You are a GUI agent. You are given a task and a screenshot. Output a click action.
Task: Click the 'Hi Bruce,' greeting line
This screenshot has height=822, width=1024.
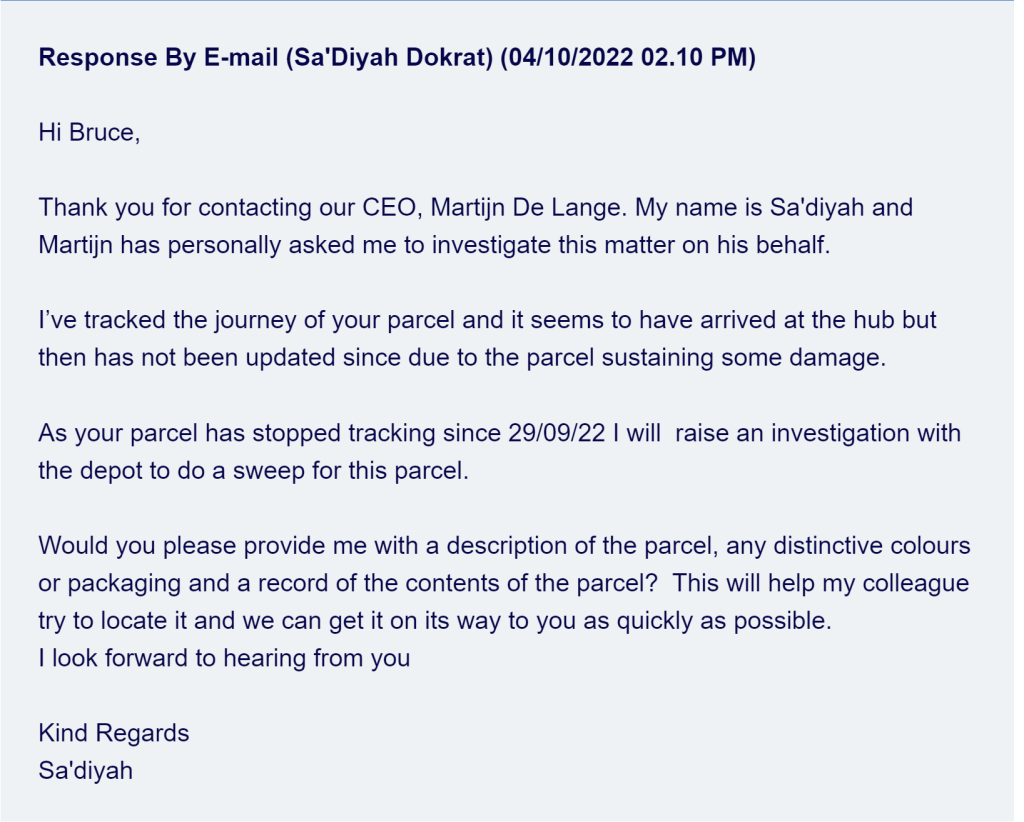pos(89,132)
